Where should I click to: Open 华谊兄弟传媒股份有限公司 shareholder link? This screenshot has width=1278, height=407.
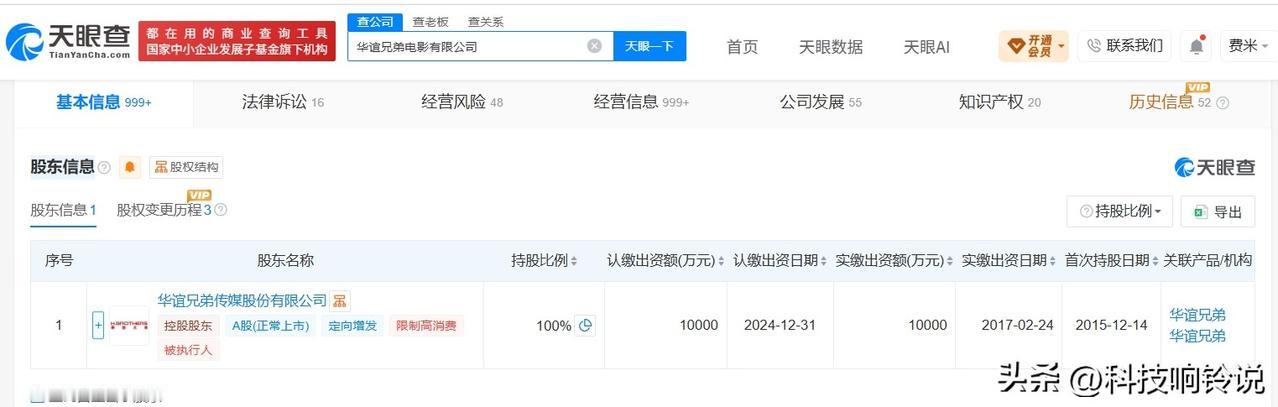pyautogui.click(x=242, y=300)
